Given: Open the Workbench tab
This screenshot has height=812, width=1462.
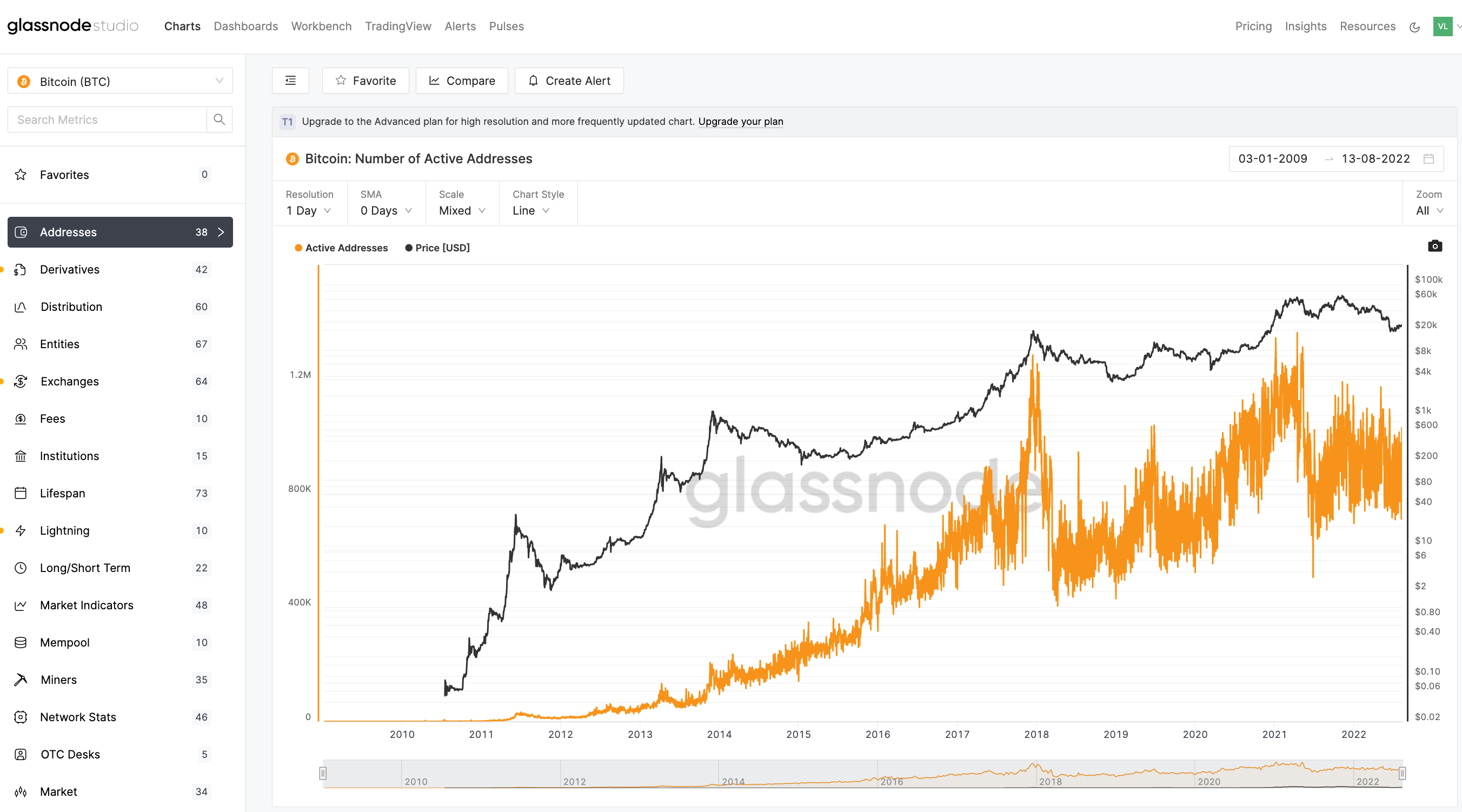Looking at the screenshot, I should (321, 26).
